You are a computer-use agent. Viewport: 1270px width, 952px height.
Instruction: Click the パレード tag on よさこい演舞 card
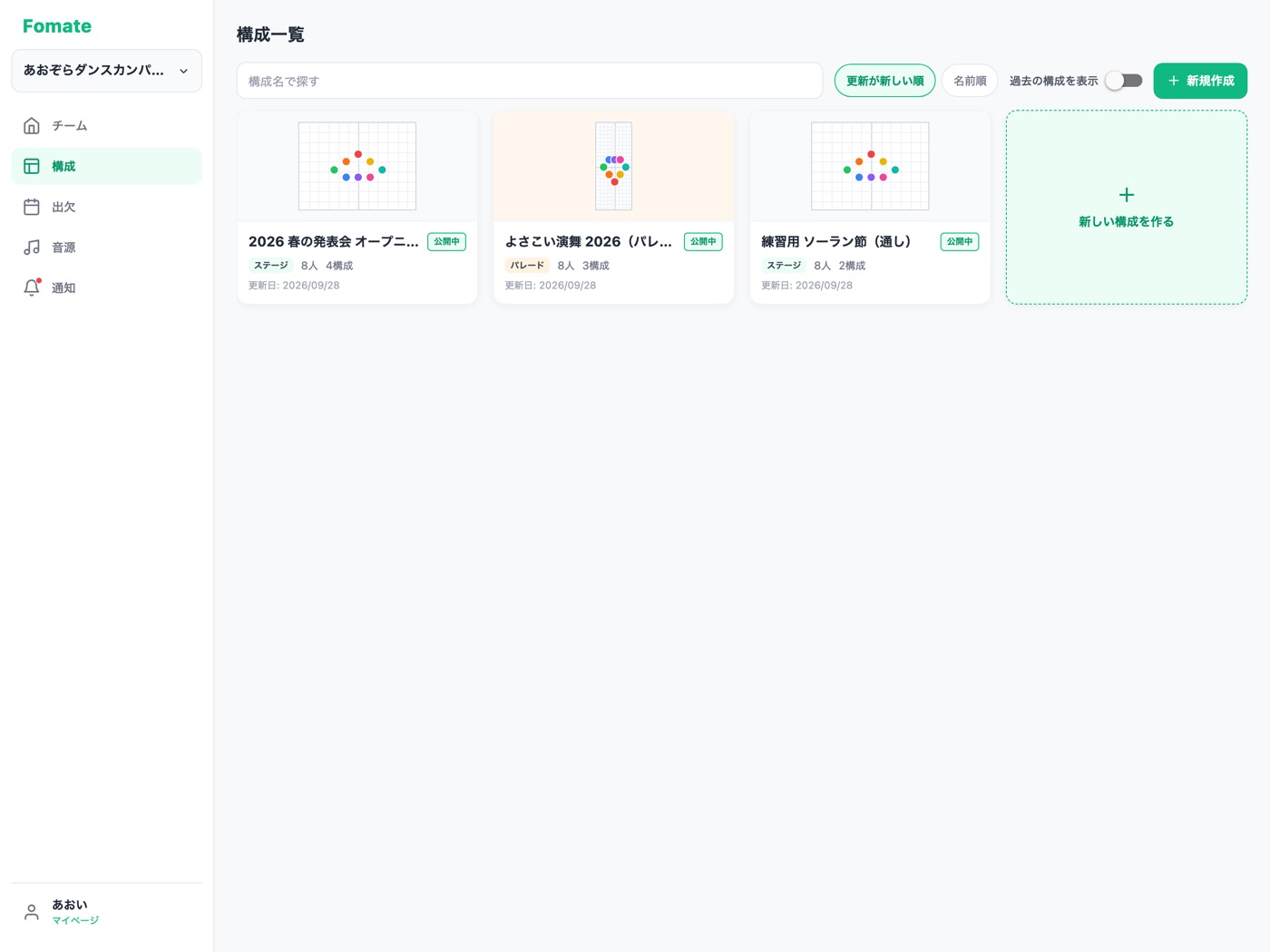point(527,266)
